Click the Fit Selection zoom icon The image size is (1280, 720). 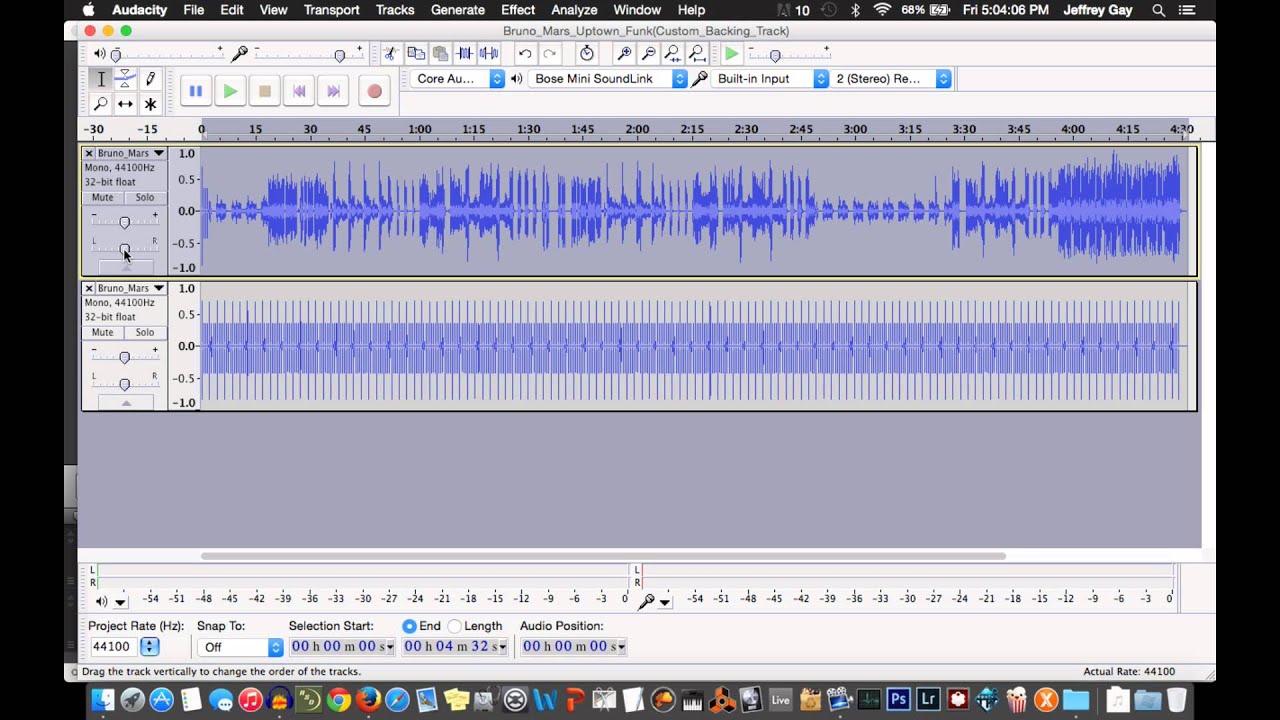click(x=673, y=54)
